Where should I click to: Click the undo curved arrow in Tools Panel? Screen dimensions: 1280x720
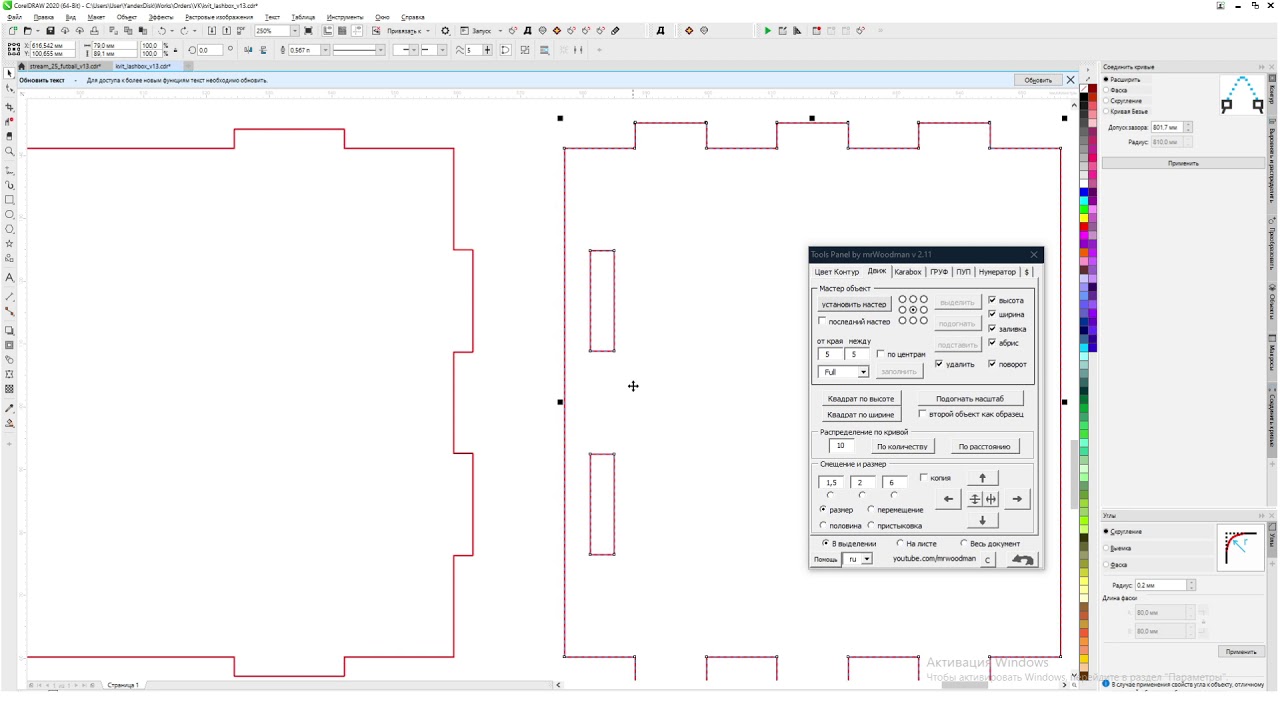tap(1022, 560)
